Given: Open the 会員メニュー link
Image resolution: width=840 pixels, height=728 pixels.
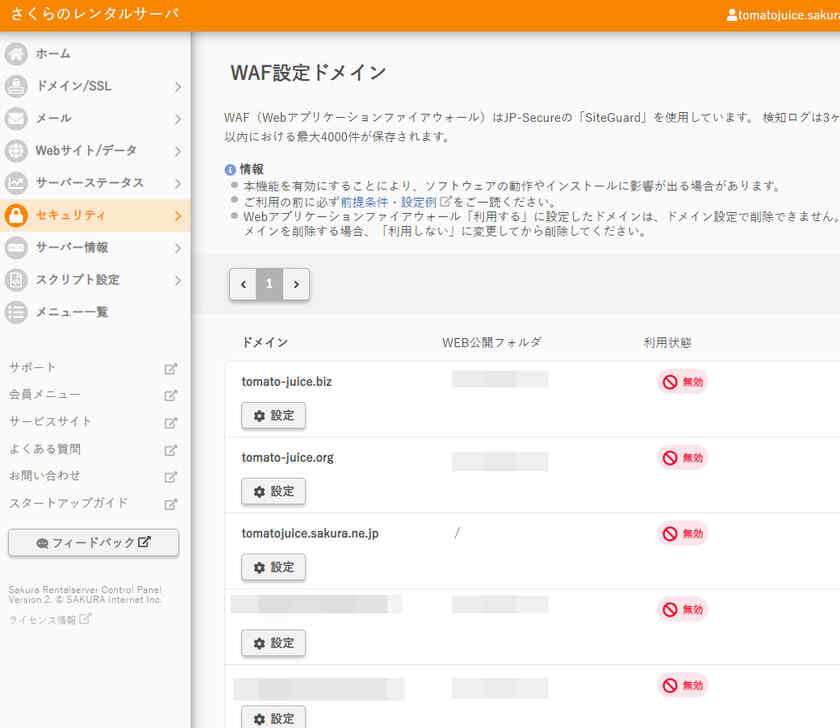Looking at the screenshot, I should (44, 394).
